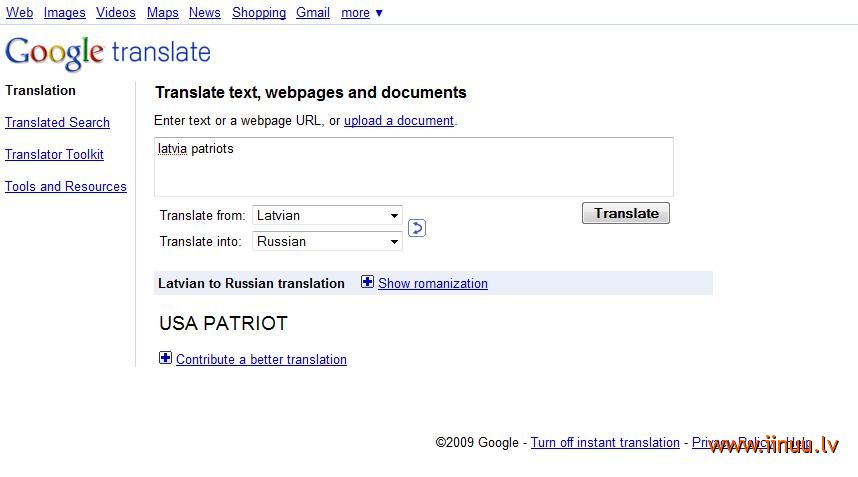Viewport: 858px width, 477px height.
Task: Expand the more menu arrow
Action: (x=379, y=13)
